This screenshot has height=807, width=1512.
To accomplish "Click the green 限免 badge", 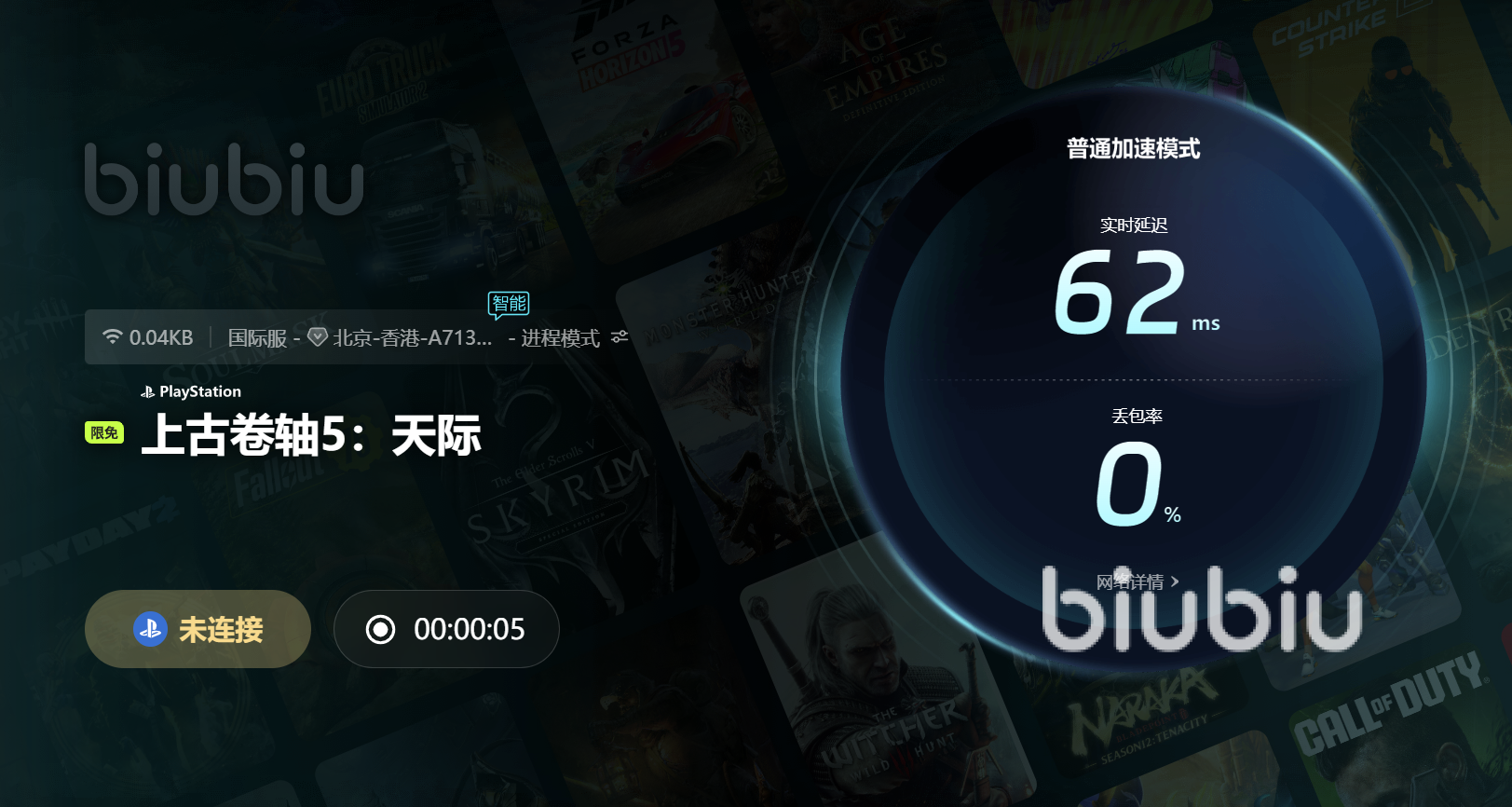I will pyautogui.click(x=104, y=432).
